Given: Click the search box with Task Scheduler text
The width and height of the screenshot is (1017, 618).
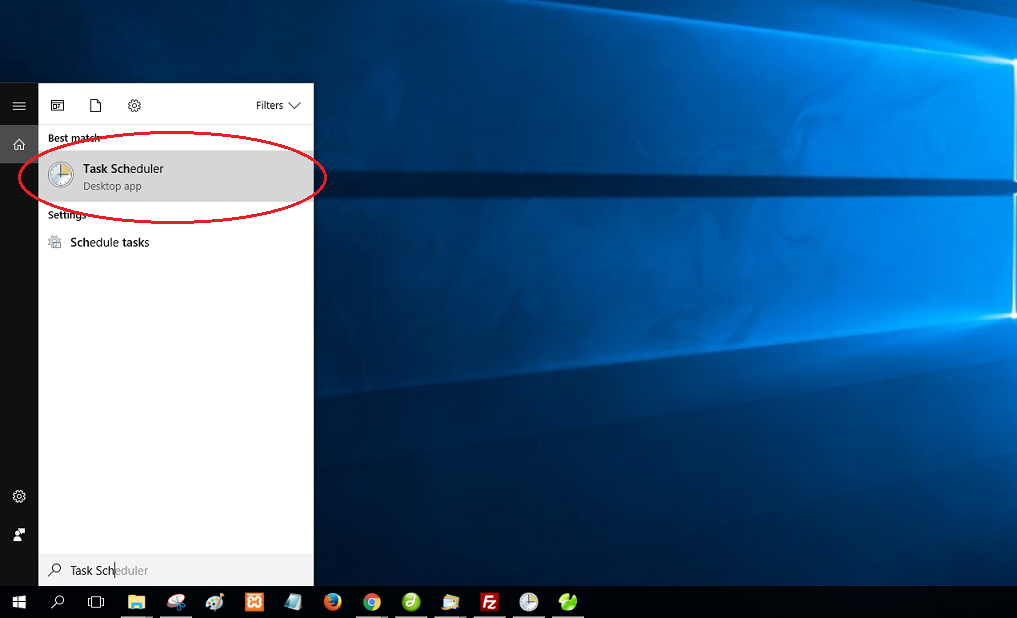Looking at the screenshot, I should click(176, 570).
